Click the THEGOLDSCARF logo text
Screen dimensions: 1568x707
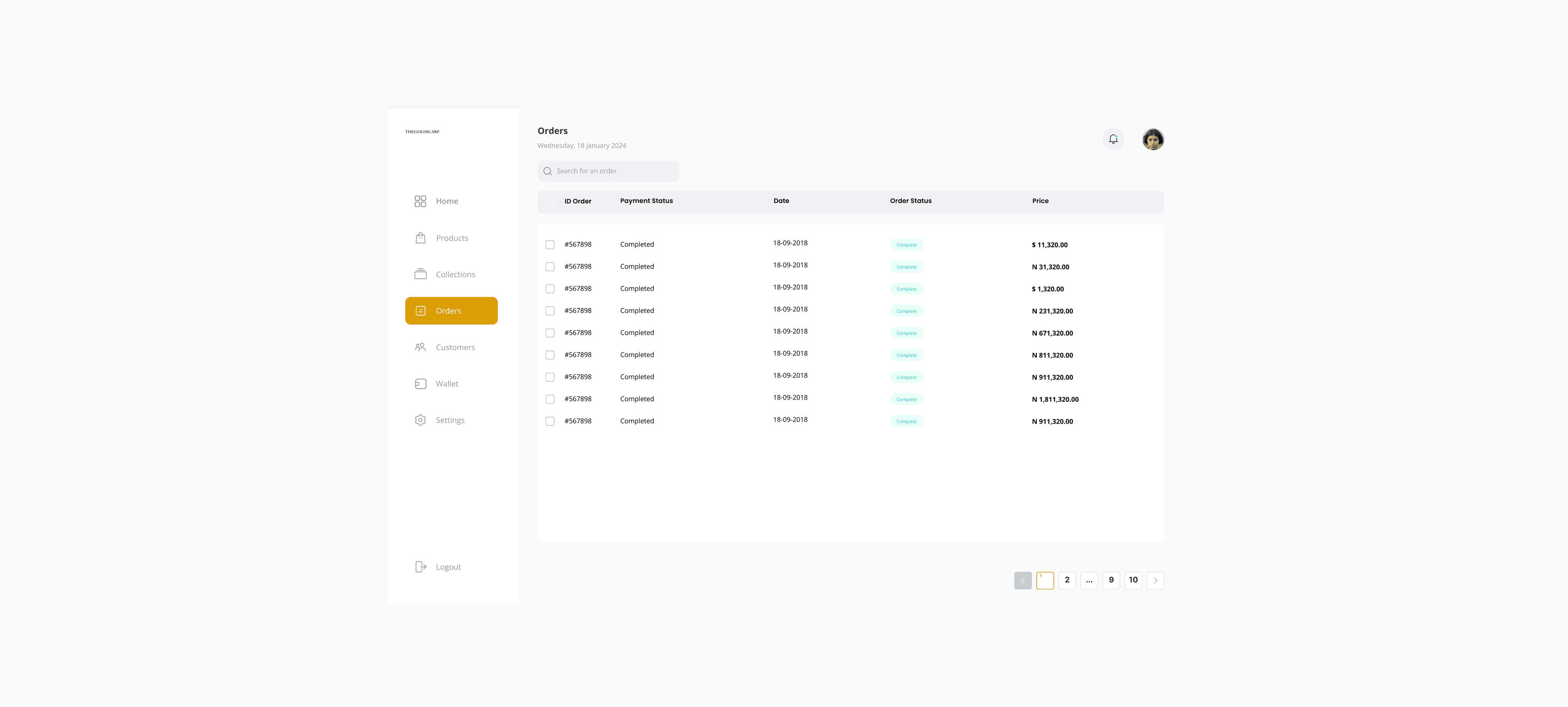tap(423, 131)
